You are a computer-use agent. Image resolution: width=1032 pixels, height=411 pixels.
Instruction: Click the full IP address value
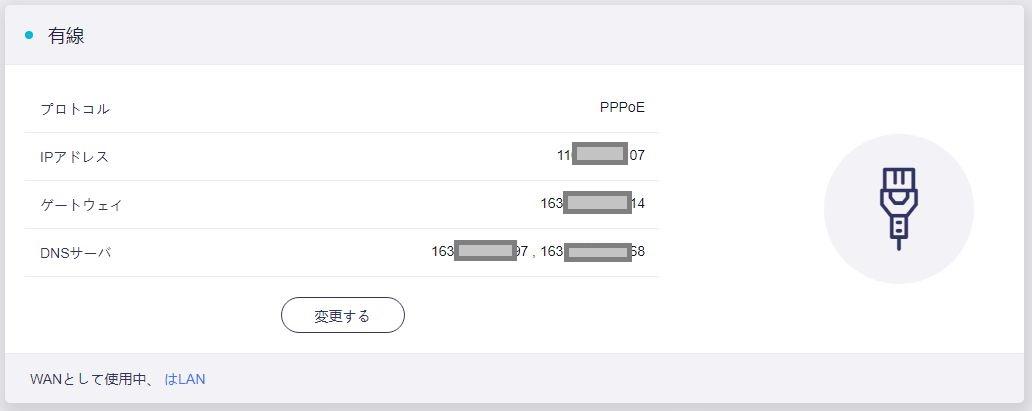[601, 155]
